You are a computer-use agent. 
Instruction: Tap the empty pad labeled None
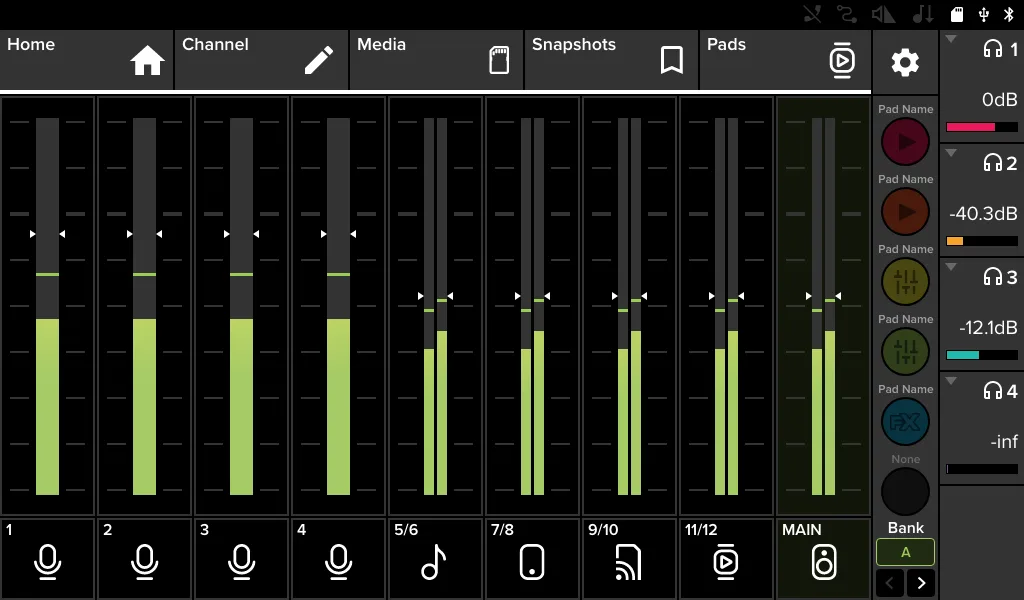(x=905, y=492)
